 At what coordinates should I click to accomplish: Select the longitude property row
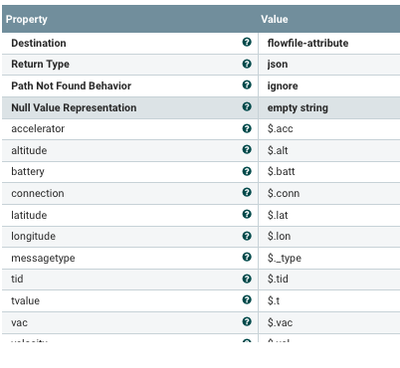point(201,236)
